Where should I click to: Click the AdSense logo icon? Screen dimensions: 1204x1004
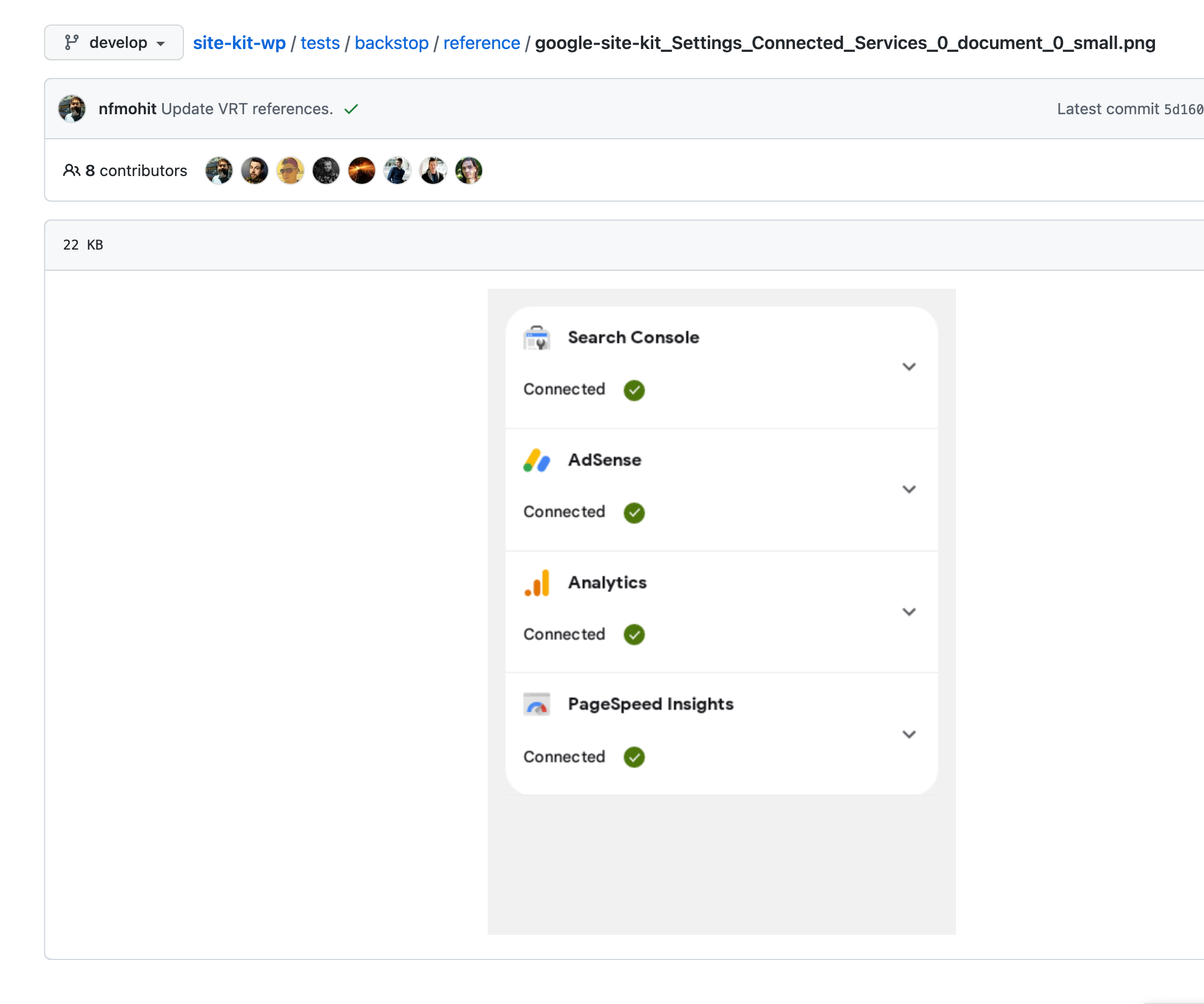[x=536, y=460]
